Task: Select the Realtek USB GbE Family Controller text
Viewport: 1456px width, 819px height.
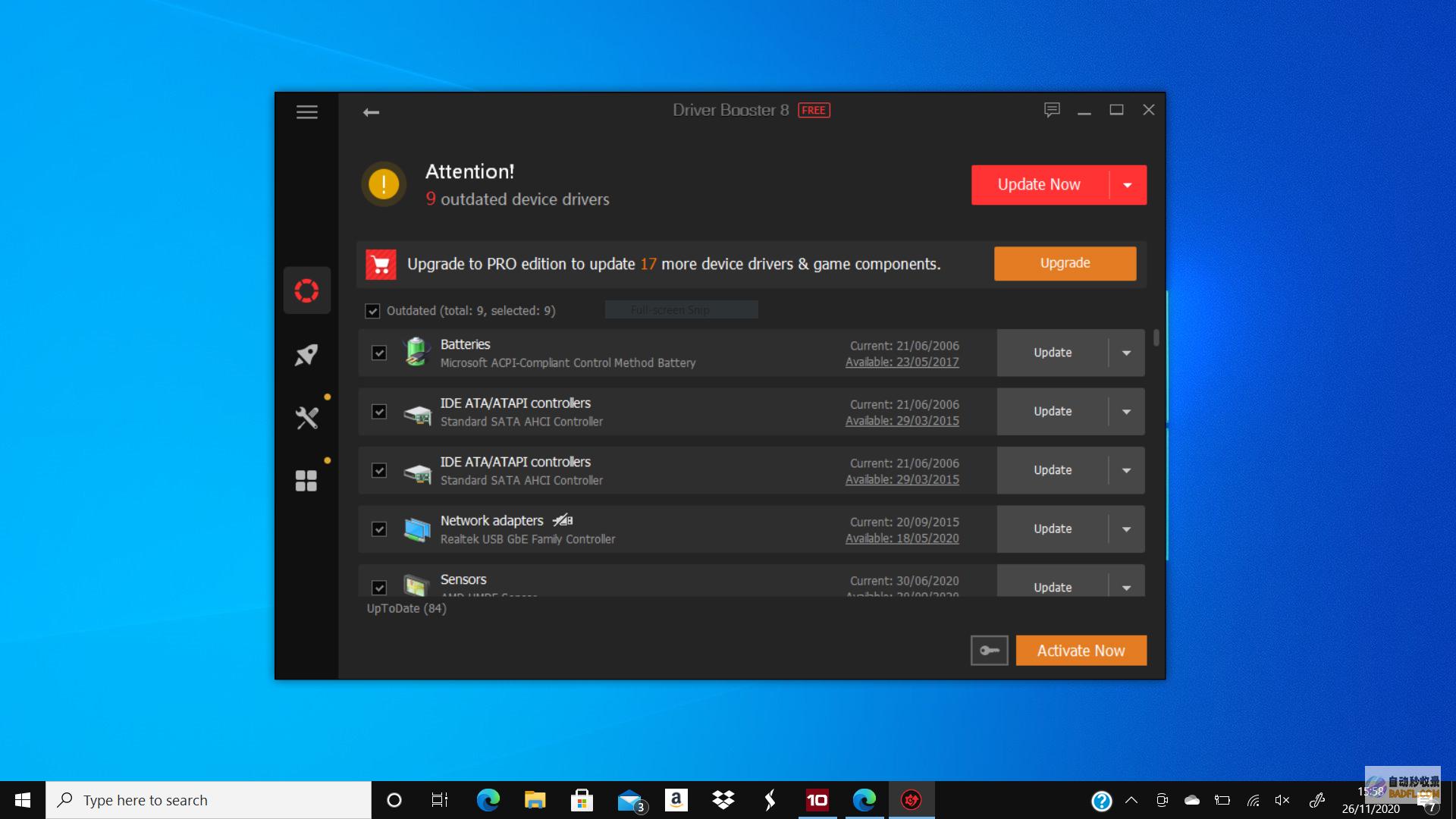Action: coord(528,539)
